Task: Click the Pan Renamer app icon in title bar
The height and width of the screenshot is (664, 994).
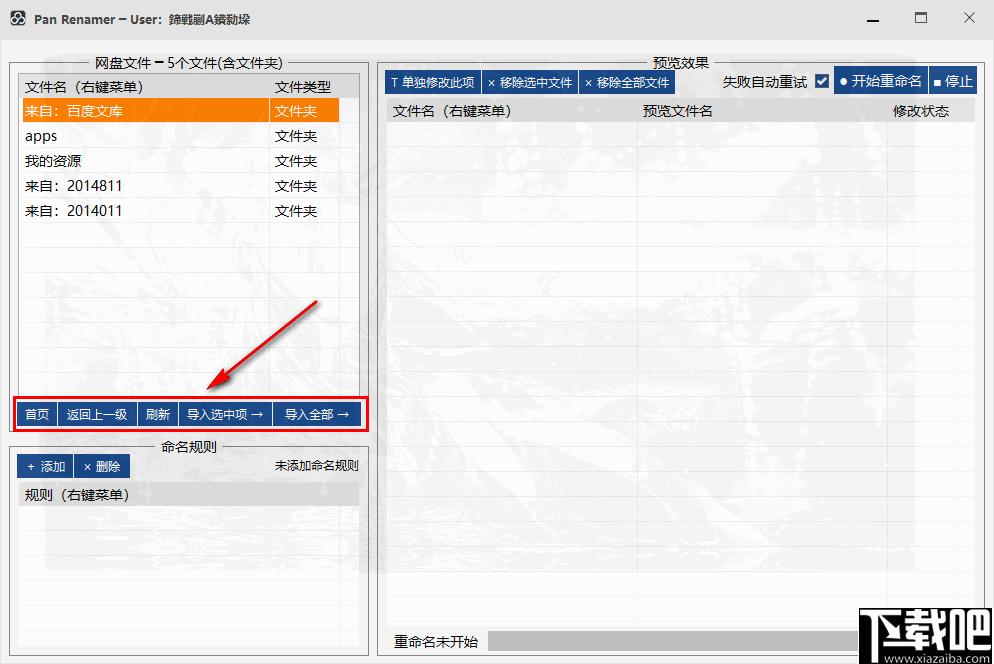Action: (x=18, y=18)
